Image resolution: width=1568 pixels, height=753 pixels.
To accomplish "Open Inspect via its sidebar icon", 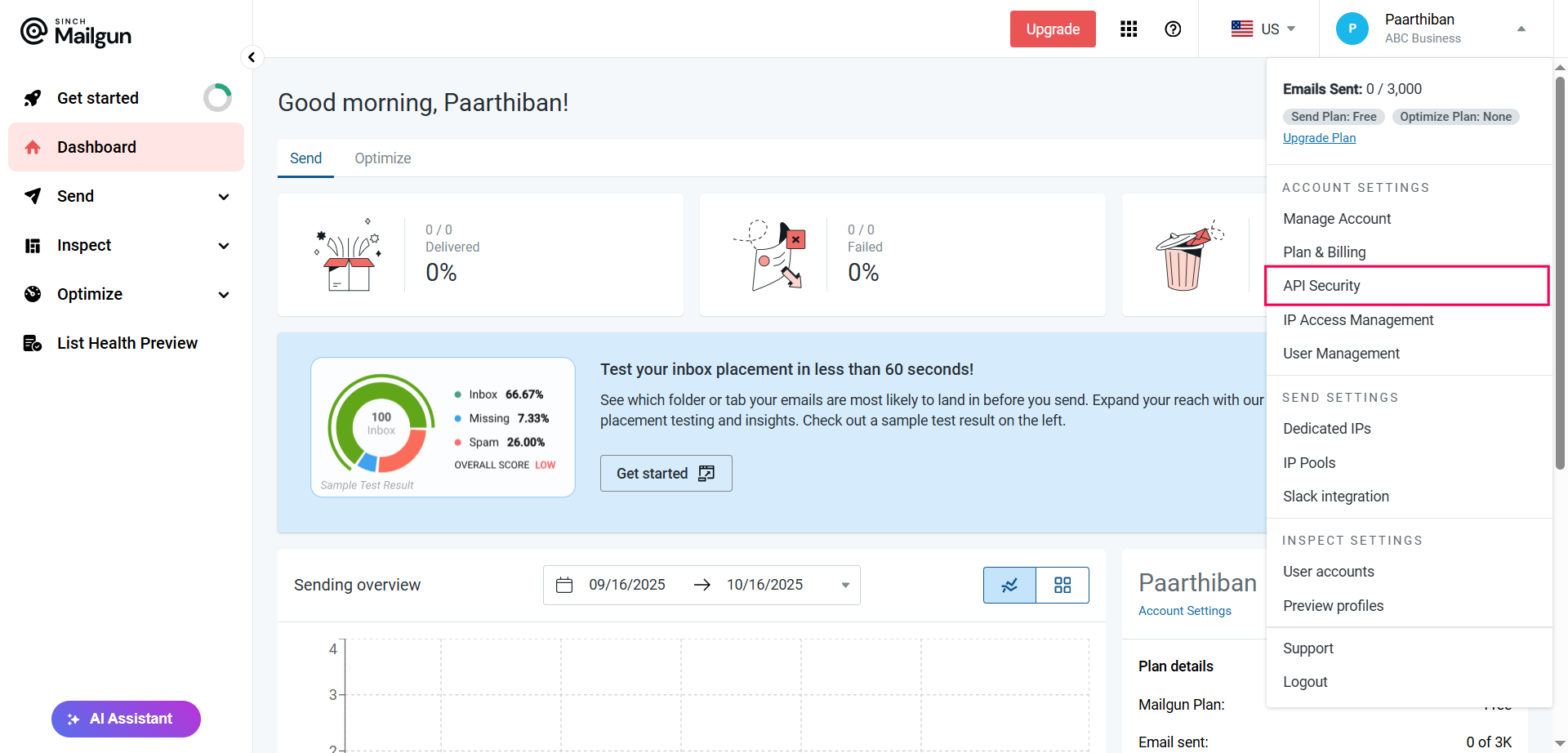I will point(33,245).
